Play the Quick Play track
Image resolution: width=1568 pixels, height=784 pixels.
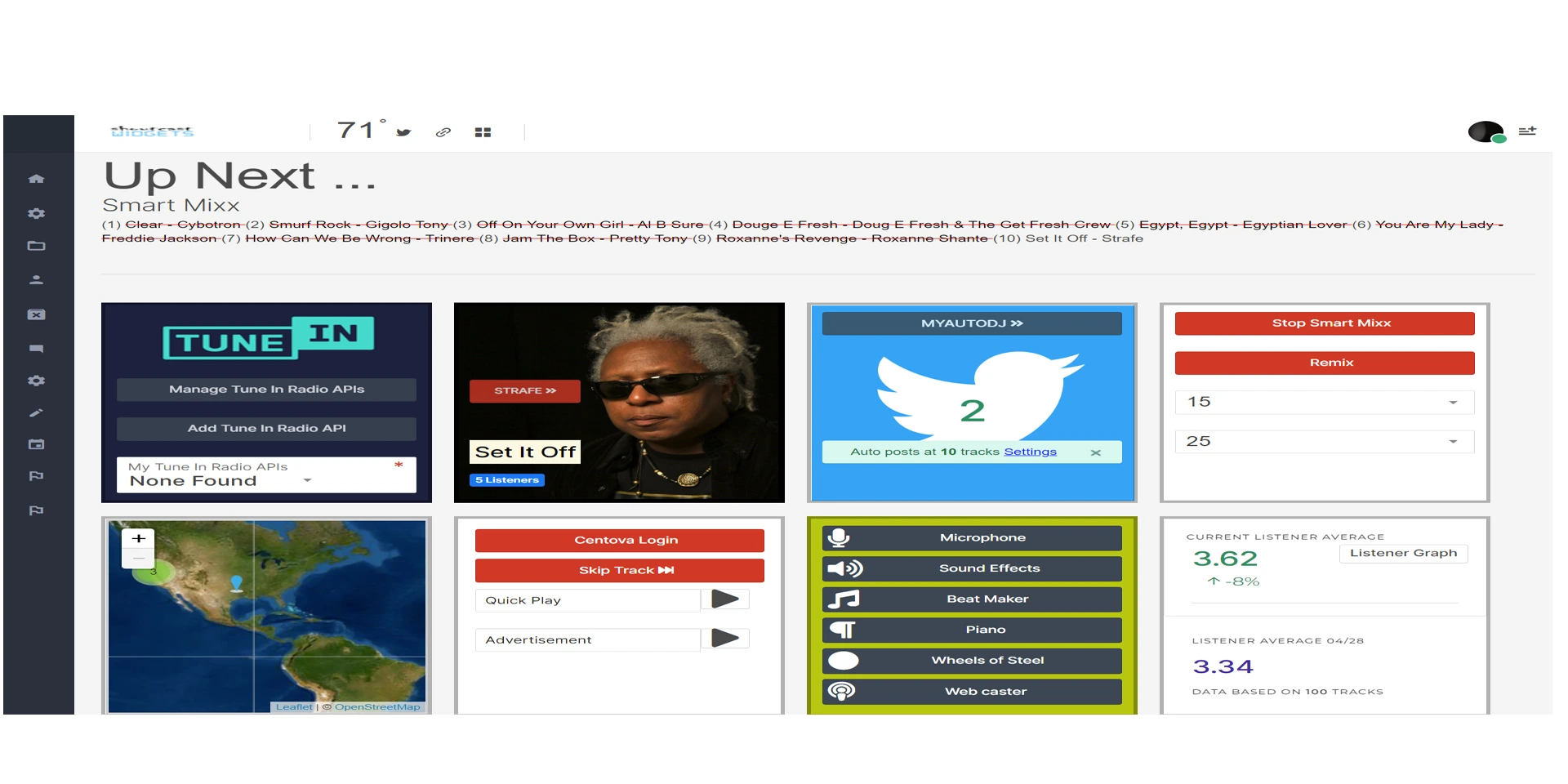(725, 599)
